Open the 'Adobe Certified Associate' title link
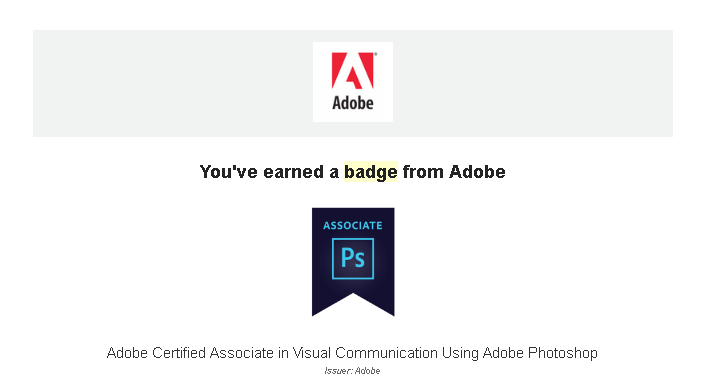Image resolution: width=704 pixels, height=390 pixels. [352, 353]
